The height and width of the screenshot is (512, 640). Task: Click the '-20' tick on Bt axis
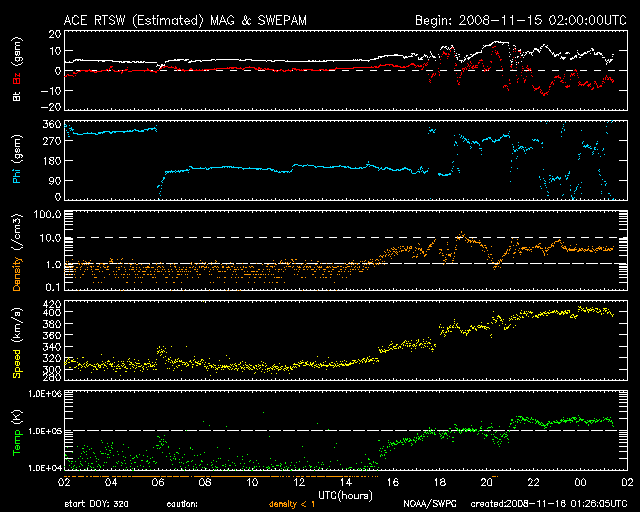(51, 107)
